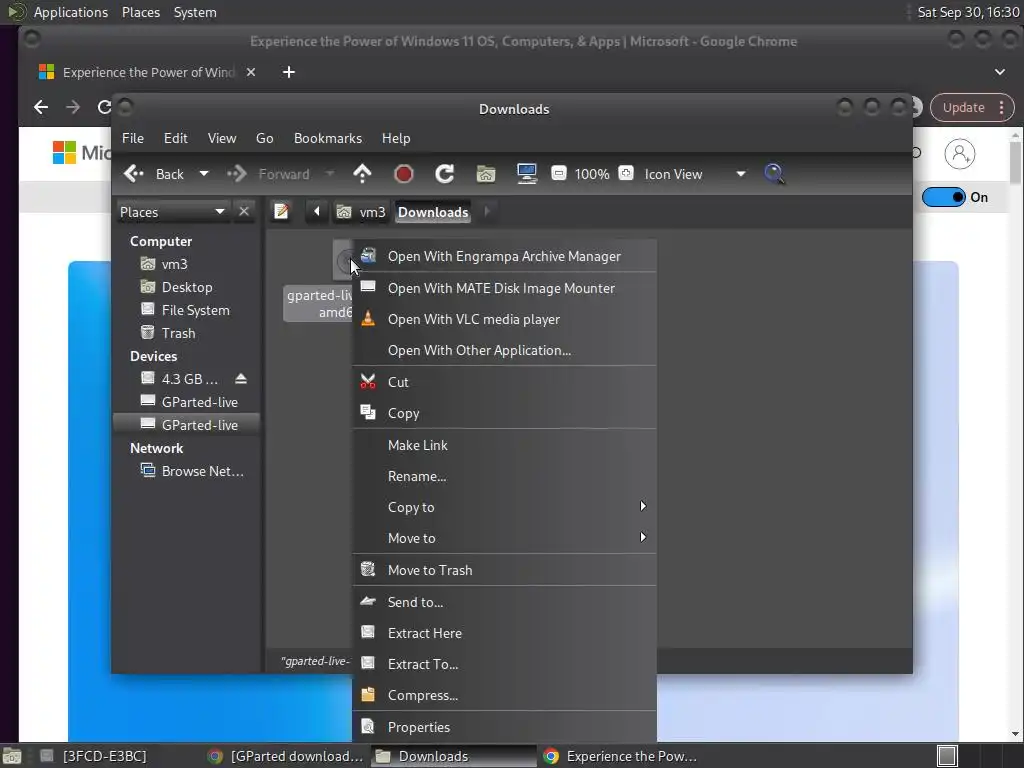Select Extract To option
1024x768 pixels.
pyautogui.click(x=504, y=664)
